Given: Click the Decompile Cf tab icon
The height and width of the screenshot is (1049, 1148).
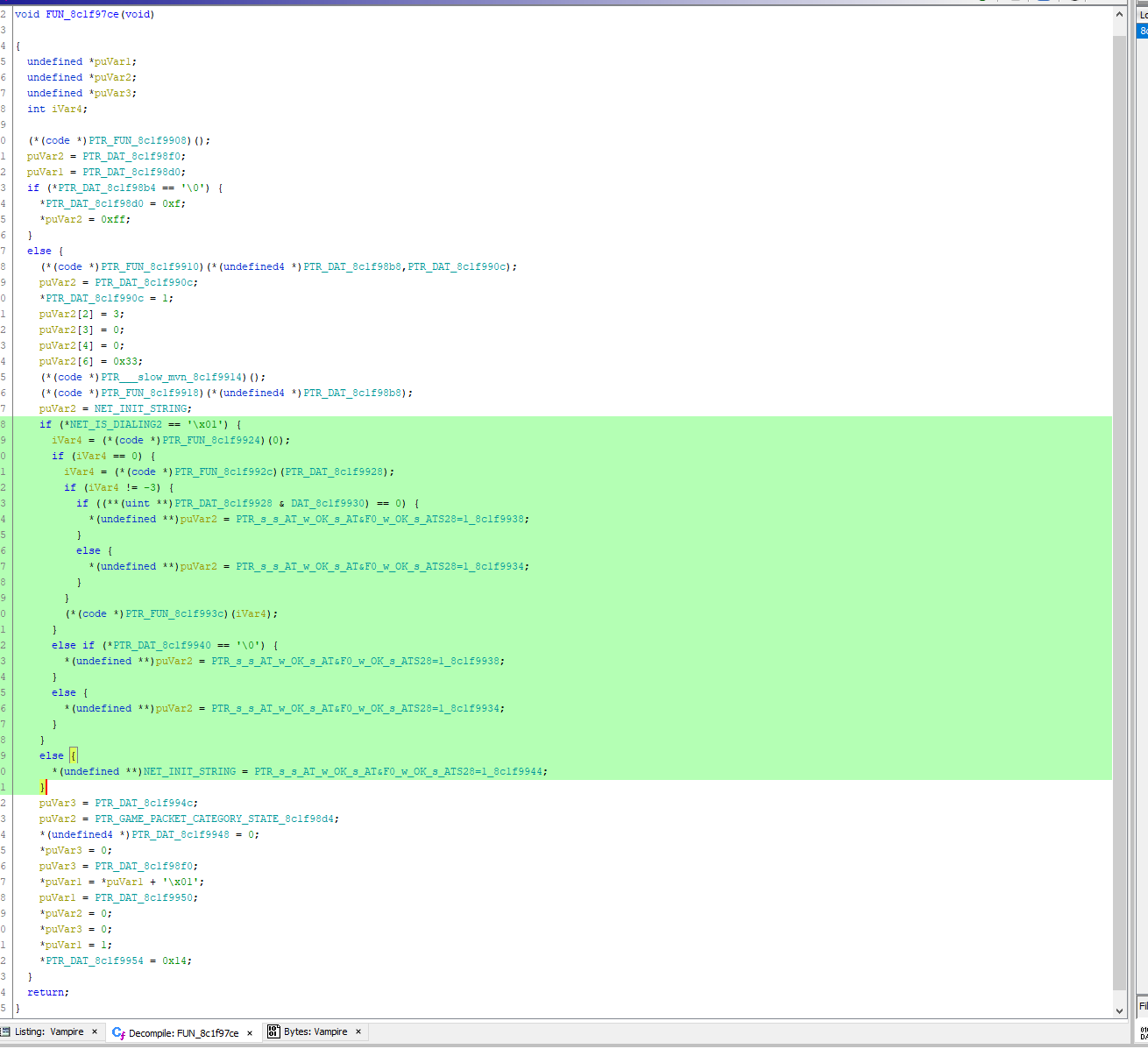Looking at the screenshot, I should pyautogui.click(x=118, y=1033).
